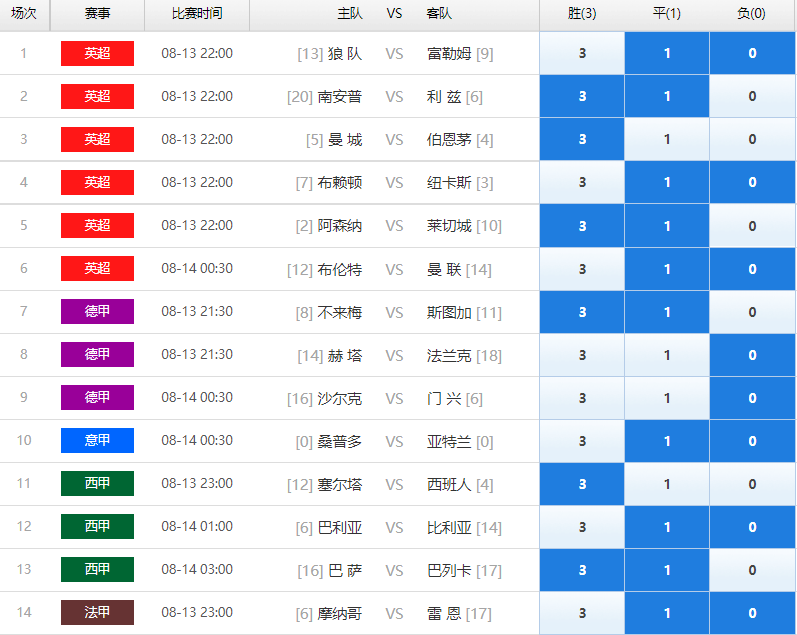Select loss (0) for match 5 阿森纳 vs 莱切城

(752, 226)
